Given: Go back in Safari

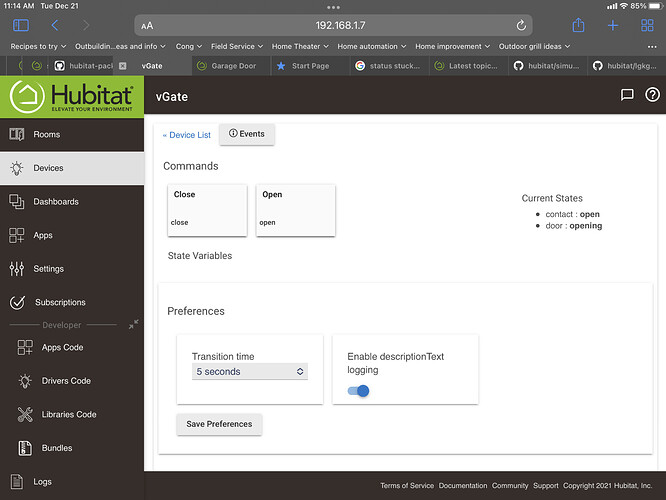Looking at the screenshot, I should point(55,25).
